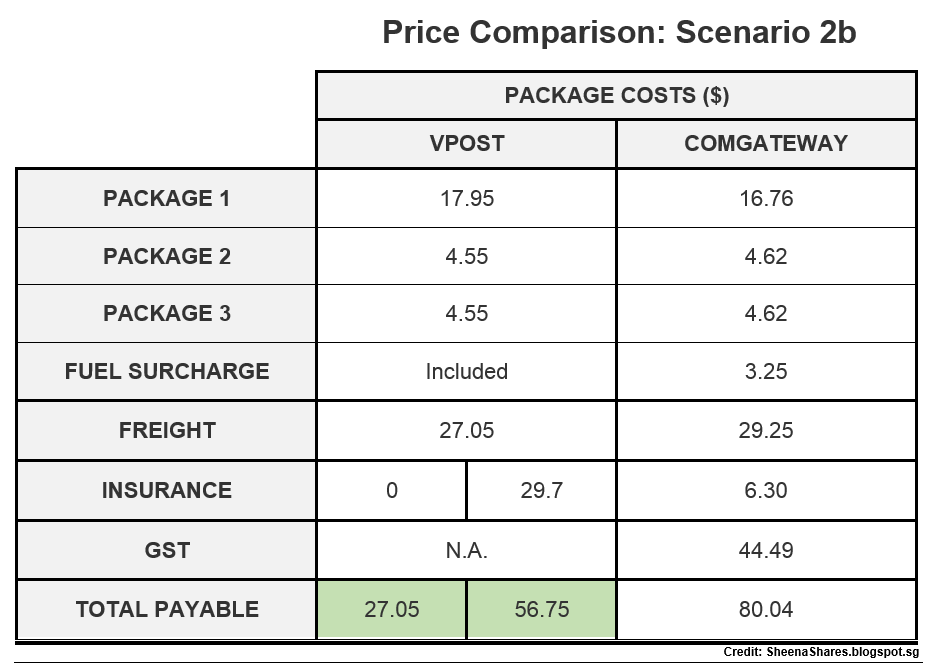Click the 29.7 insurance cell
Image resolution: width=934 pixels, height=670 pixels.
[x=541, y=490]
